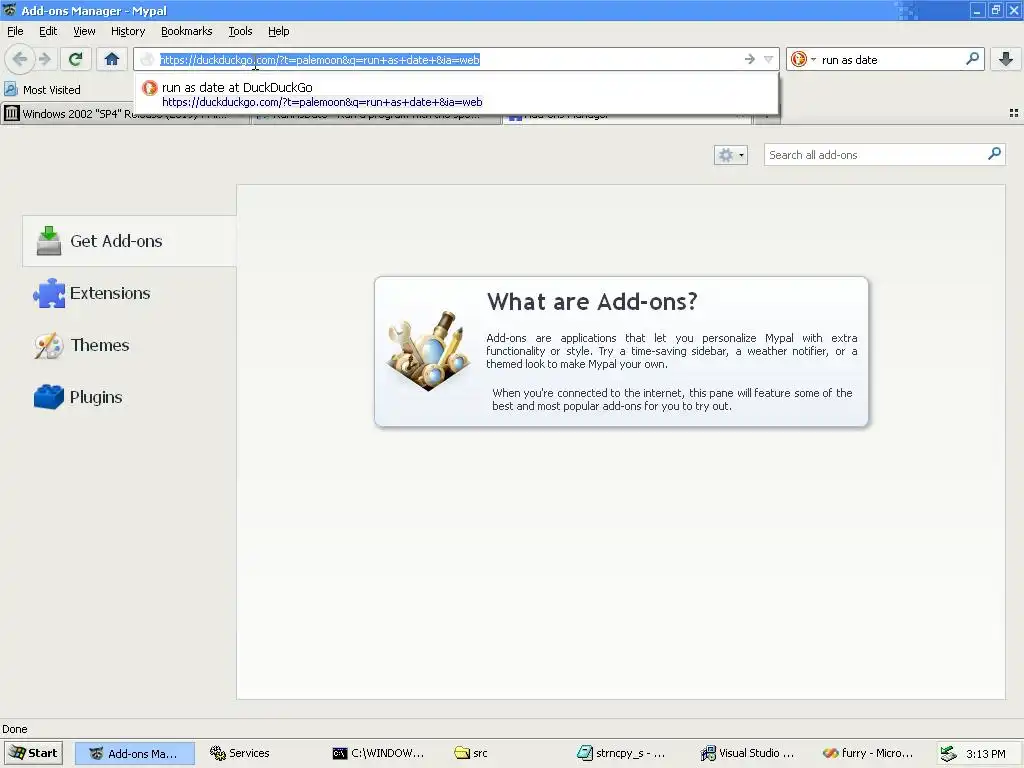The image size is (1024, 768).
Task: Open the Help menu
Action: click(279, 31)
